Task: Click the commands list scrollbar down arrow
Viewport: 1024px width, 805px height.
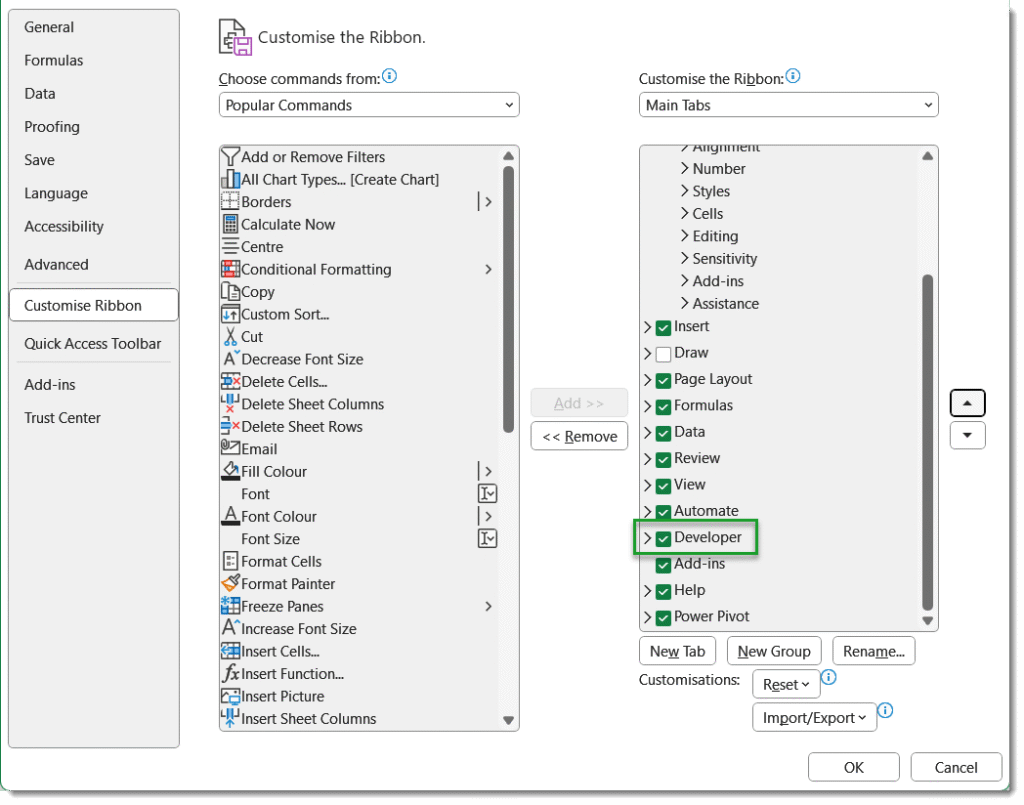Action: tap(508, 720)
